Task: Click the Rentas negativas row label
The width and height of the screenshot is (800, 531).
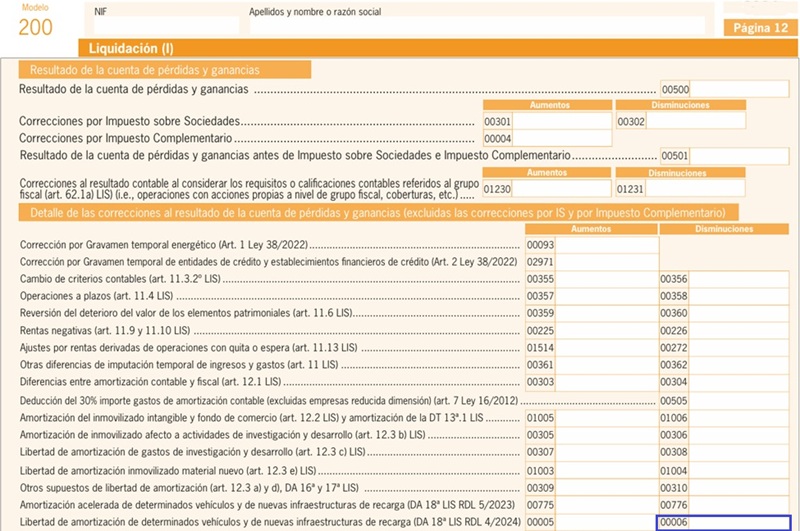Action: [x=105, y=331]
